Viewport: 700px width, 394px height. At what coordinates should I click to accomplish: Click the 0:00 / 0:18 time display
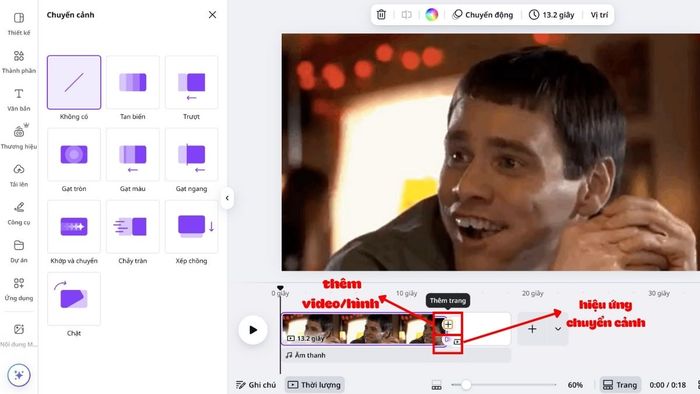point(667,385)
